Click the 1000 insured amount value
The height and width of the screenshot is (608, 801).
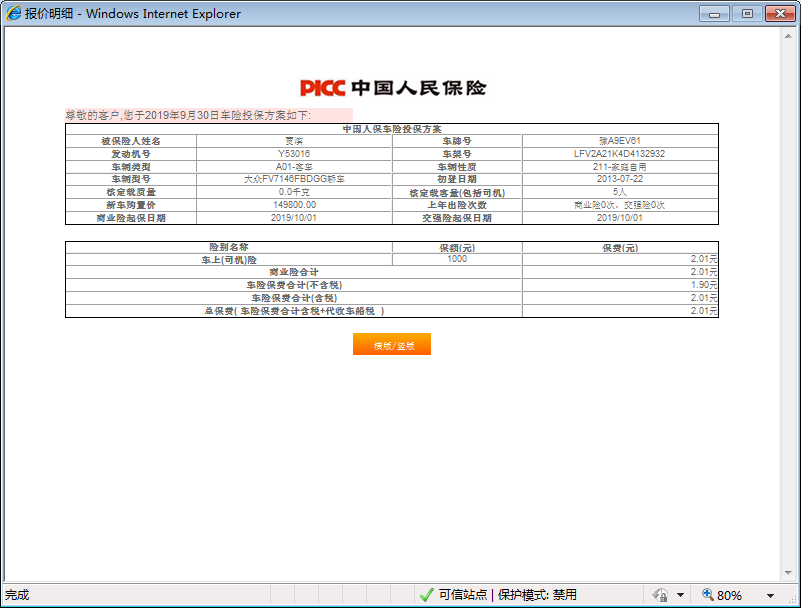tap(457, 259)
